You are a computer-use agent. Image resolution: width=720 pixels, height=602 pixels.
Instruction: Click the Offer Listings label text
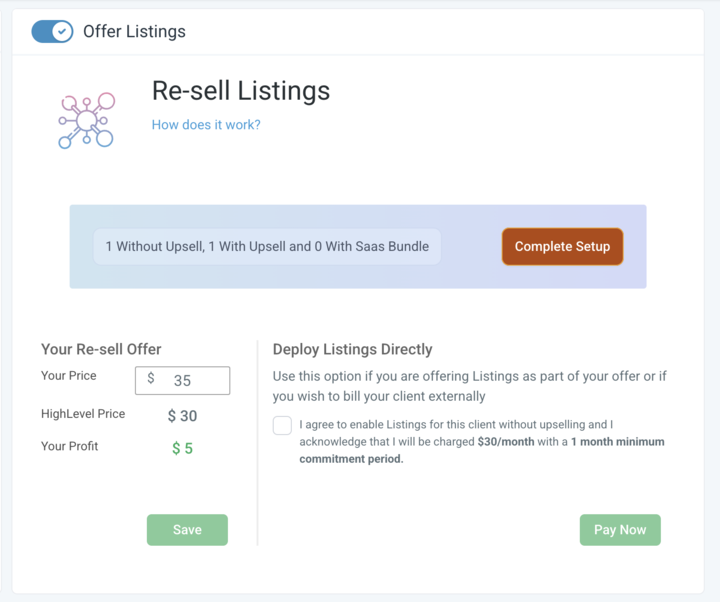click(x=134, y=31)
